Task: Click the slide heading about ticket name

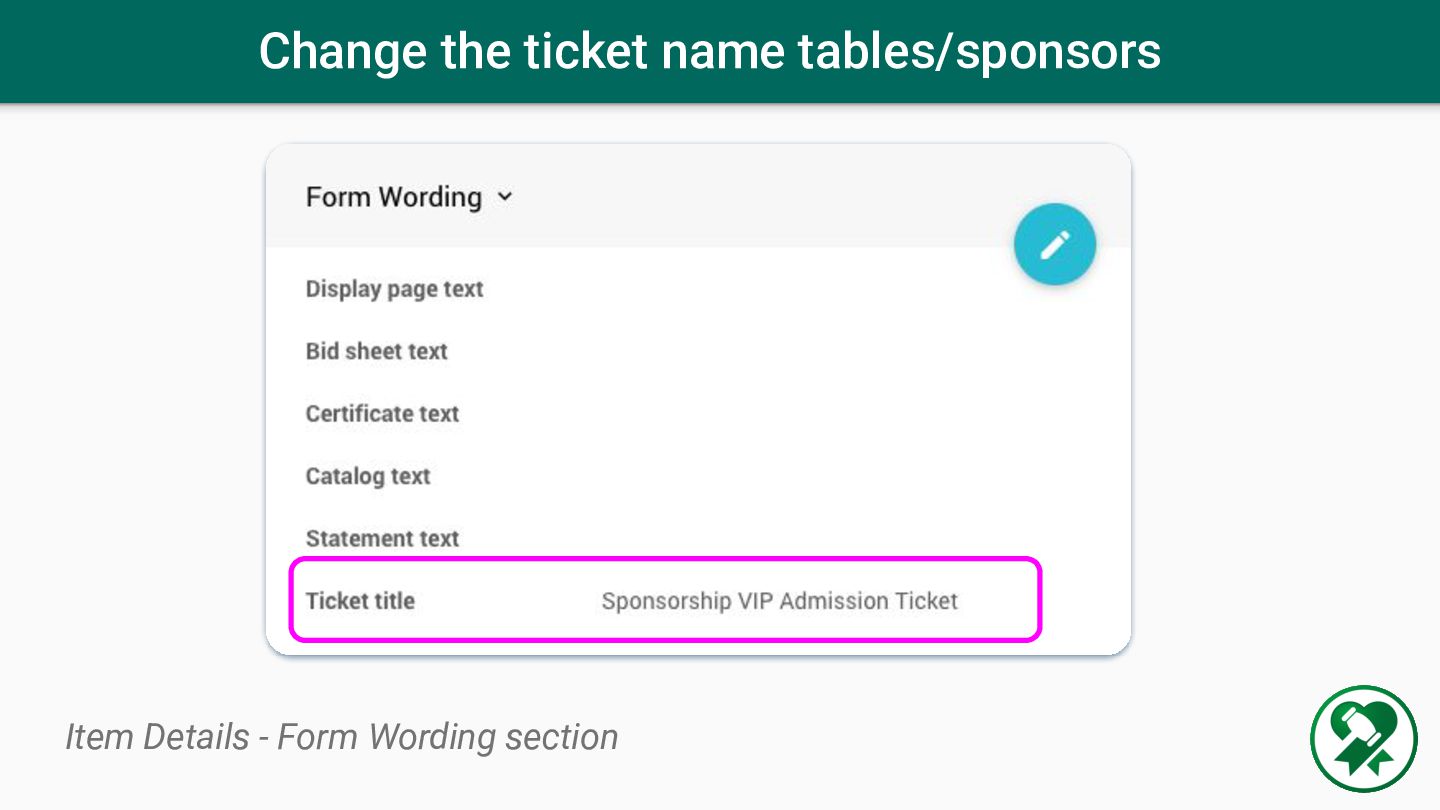Action: pyautogui.click(x=710, y=51)
